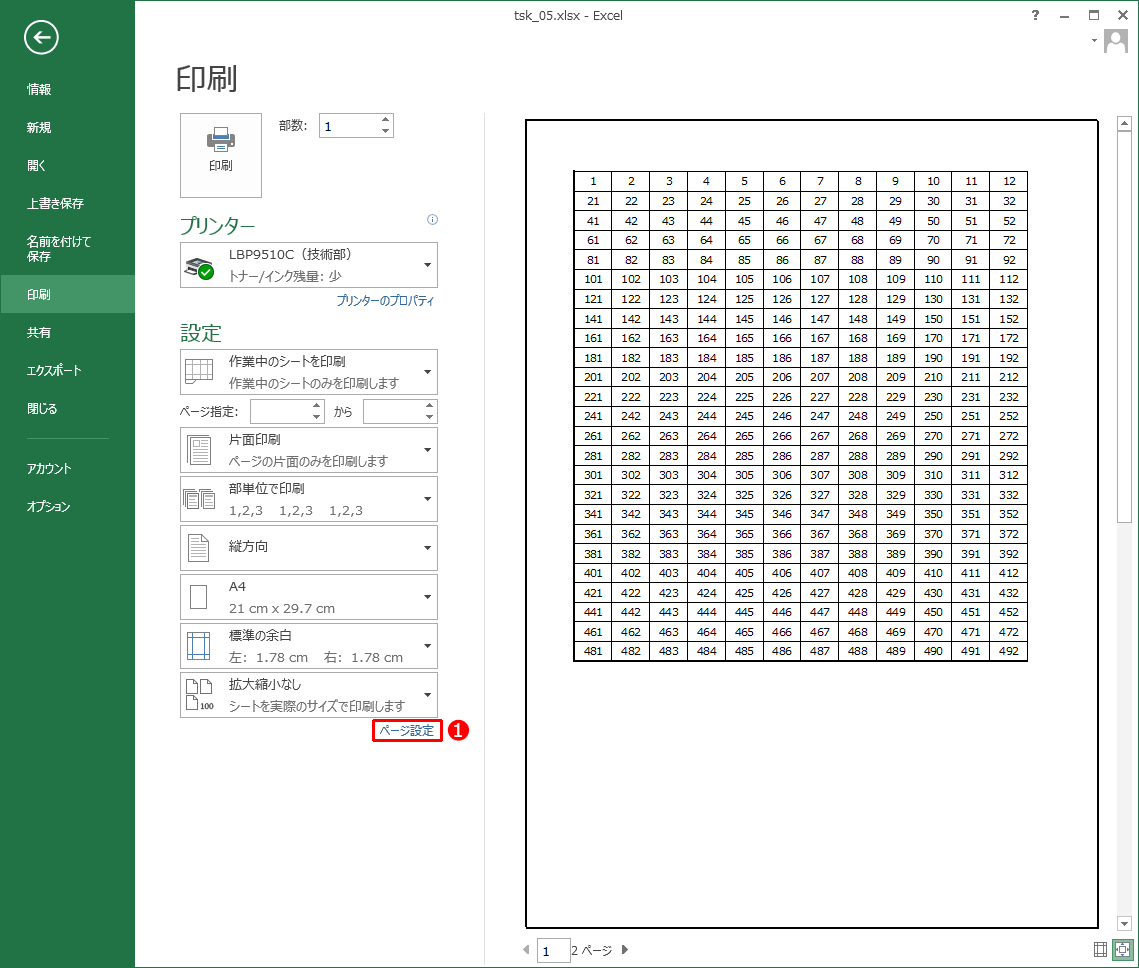This screenshot has width=1139, height=968.
Task: Go to previous preview page arrow
Action: pyautogui.click(x=526, y=949)
